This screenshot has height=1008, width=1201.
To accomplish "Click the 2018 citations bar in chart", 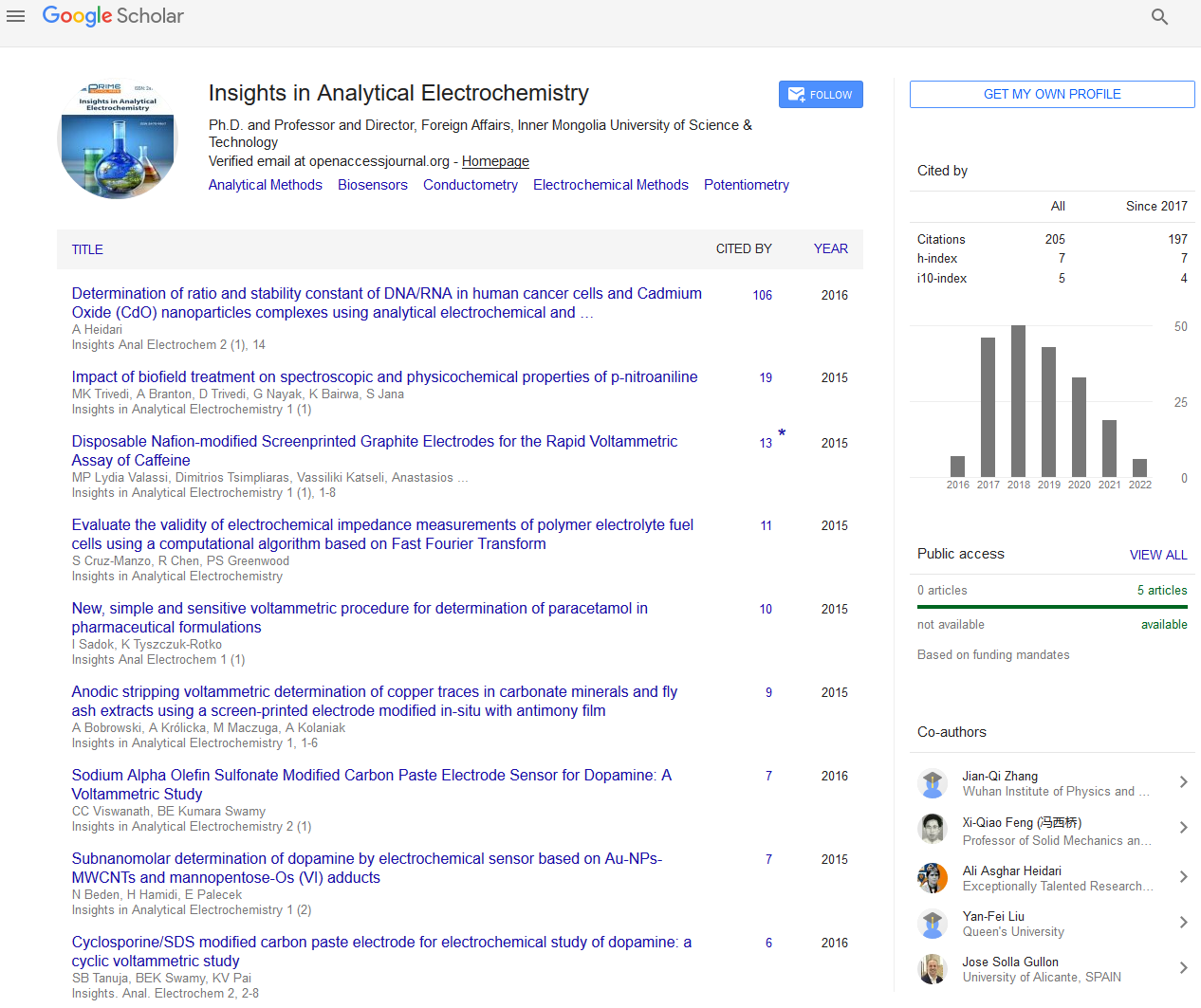I will [1018, 400].
